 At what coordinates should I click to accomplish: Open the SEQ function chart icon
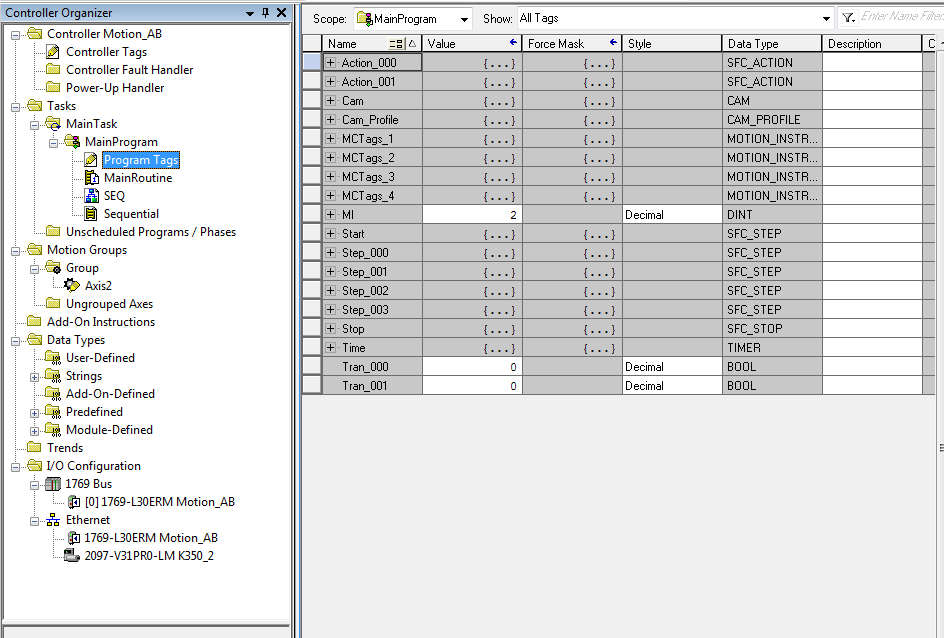(92, 196)
